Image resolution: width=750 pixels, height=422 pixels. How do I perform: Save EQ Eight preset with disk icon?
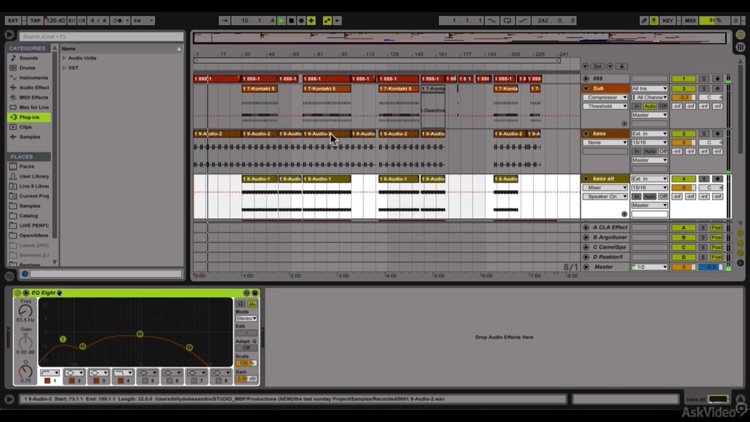[x=255, y=293]
